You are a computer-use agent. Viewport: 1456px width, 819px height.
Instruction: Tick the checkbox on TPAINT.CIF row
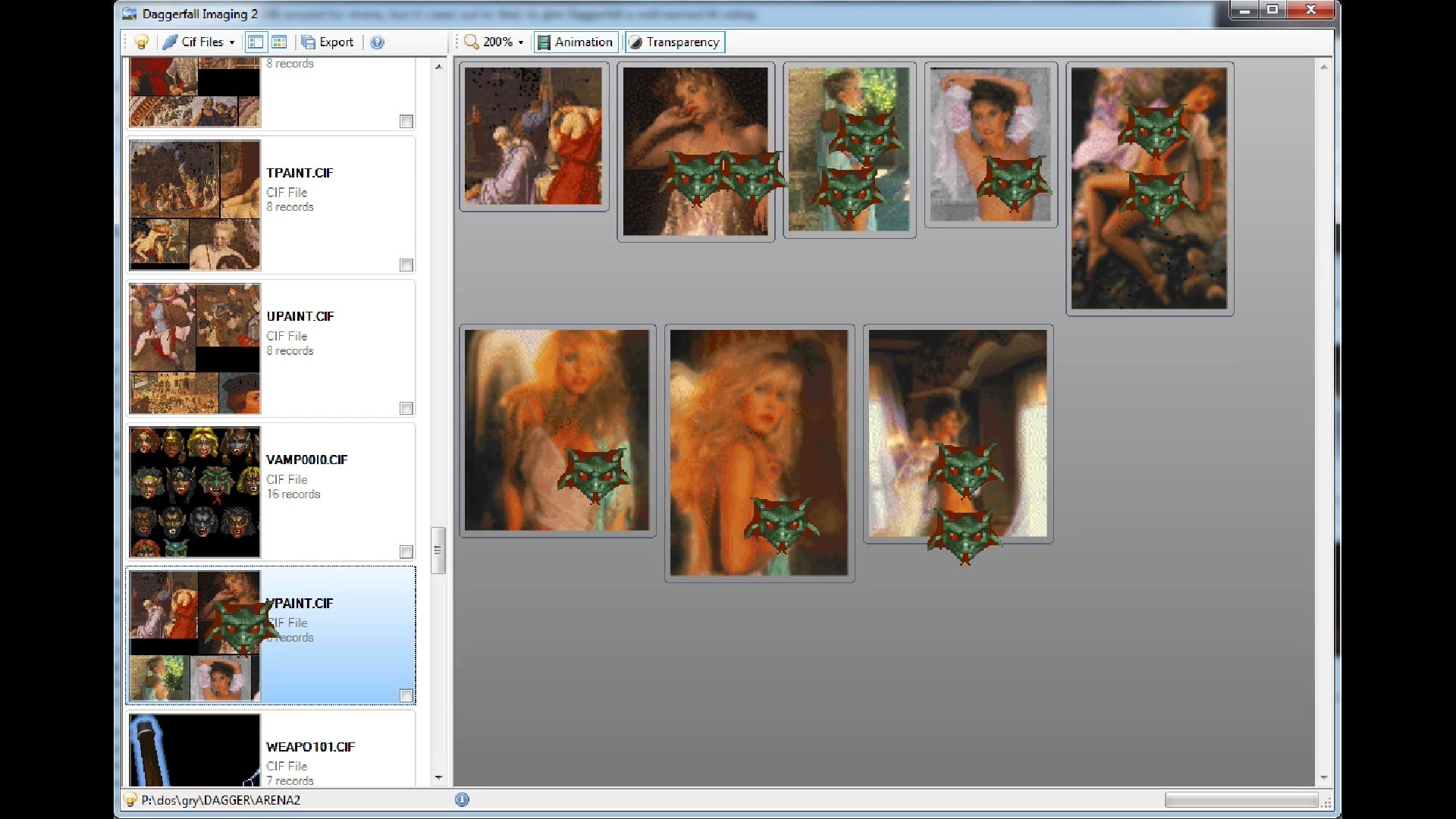click(406, 265)
